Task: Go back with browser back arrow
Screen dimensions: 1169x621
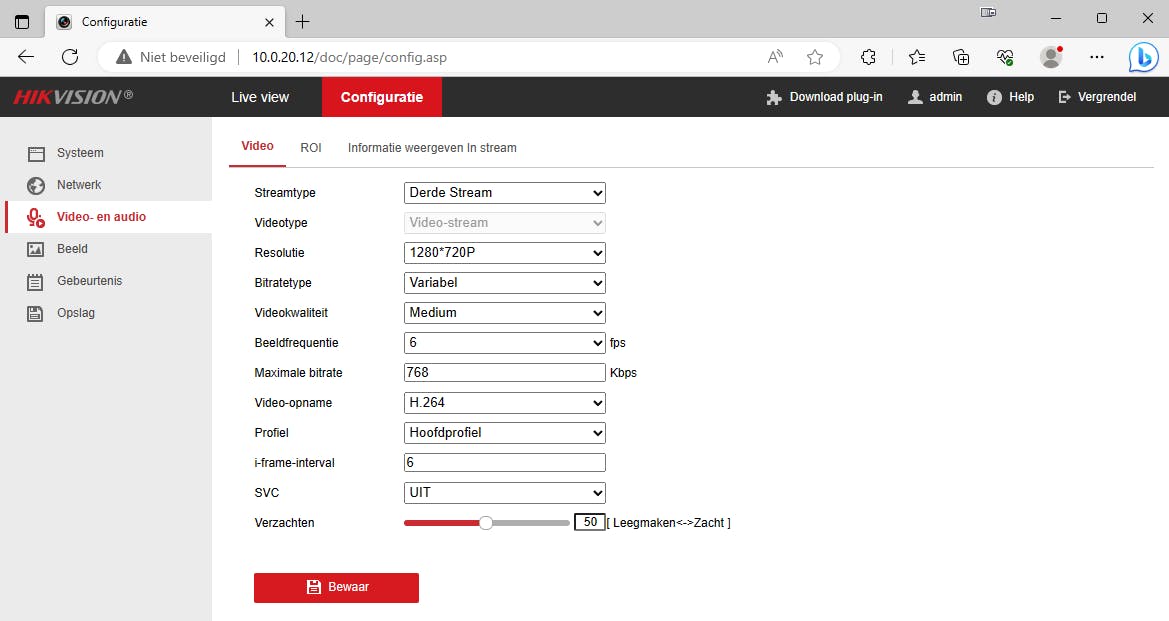Action: click(26, 57)
